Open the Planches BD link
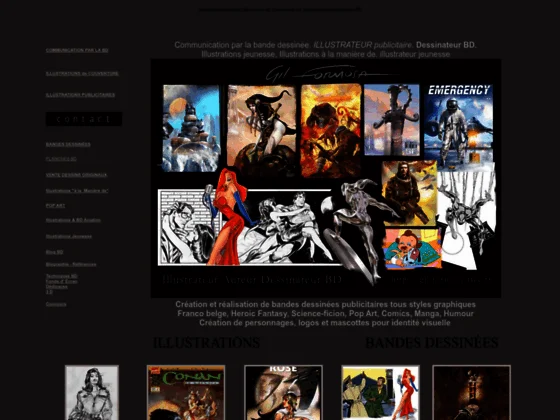Viewport: 560px width, 420px height. [x=61, y=159]
